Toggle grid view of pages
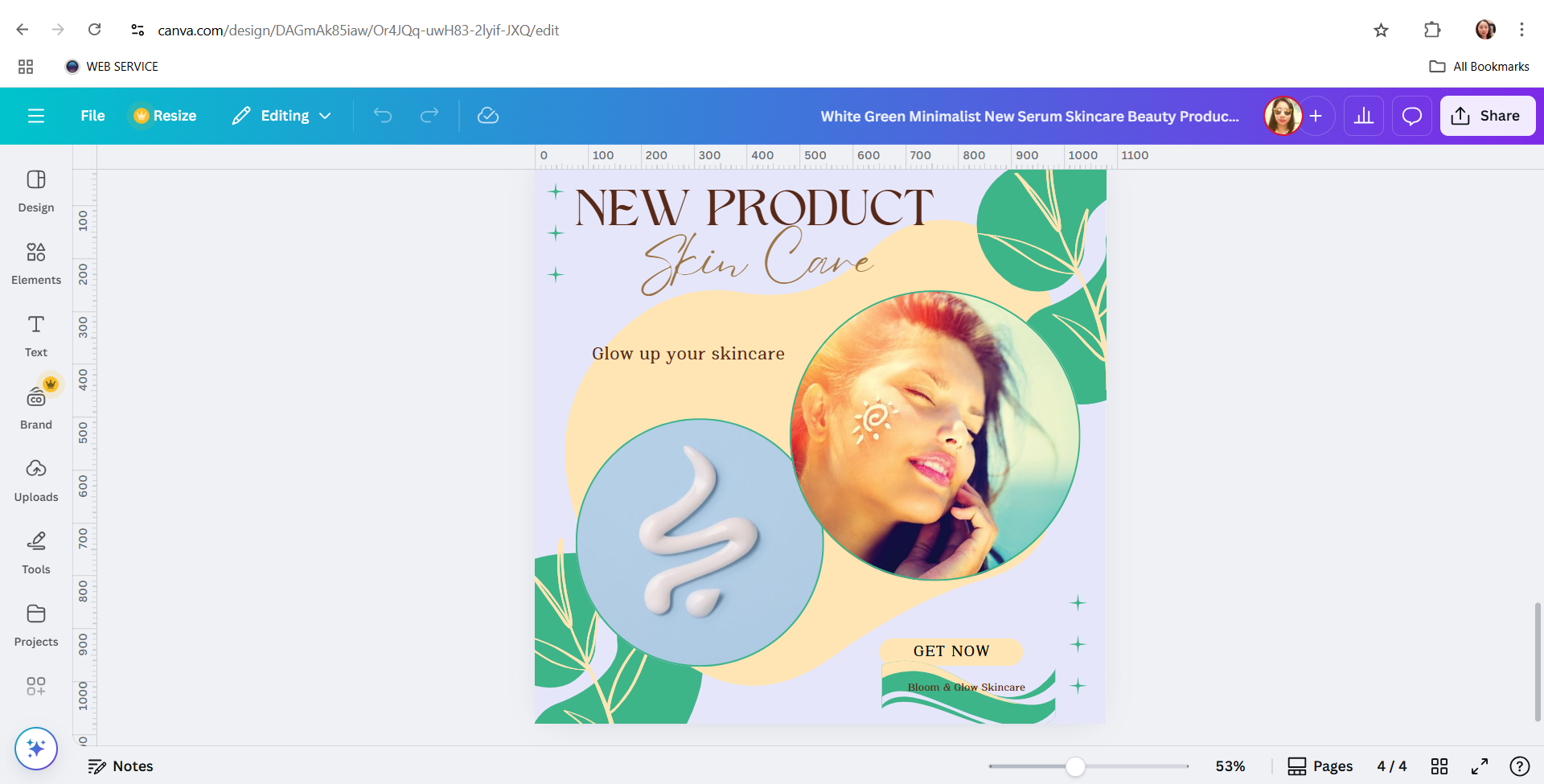Viewport: 1544px width, 784px height. (x=1439, y=766)
